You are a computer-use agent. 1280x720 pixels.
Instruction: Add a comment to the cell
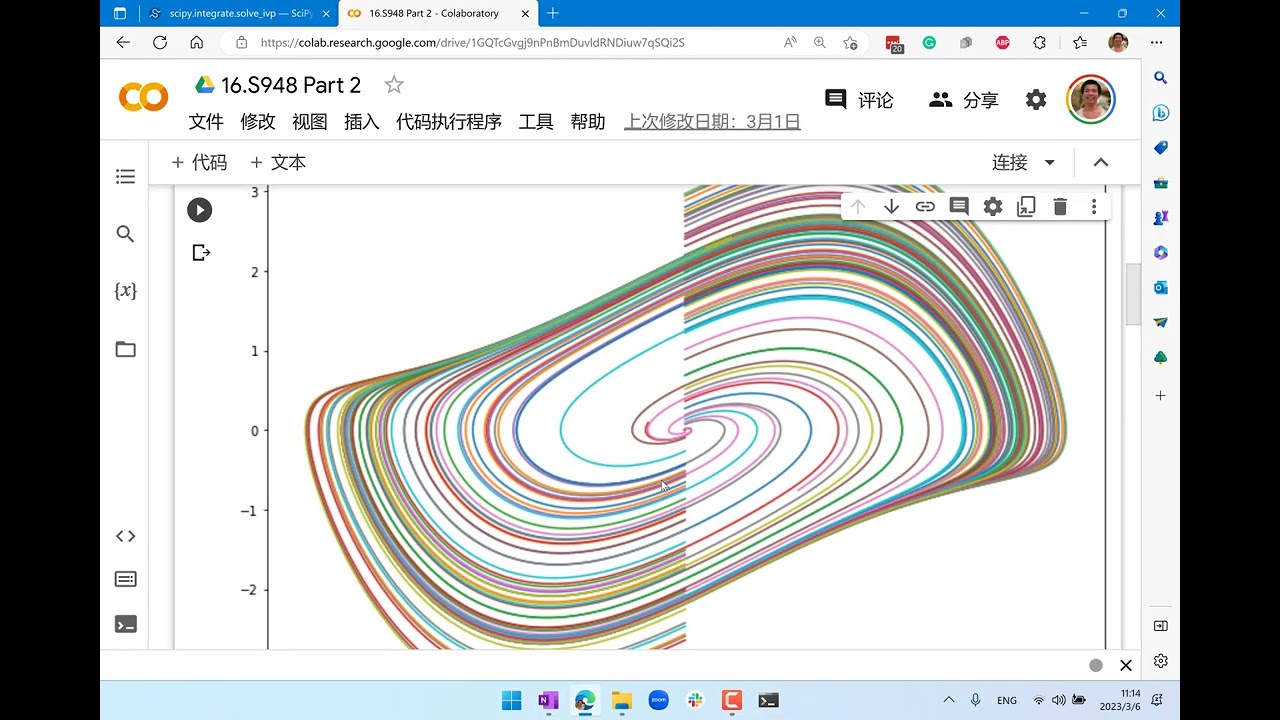click(959, 207)
